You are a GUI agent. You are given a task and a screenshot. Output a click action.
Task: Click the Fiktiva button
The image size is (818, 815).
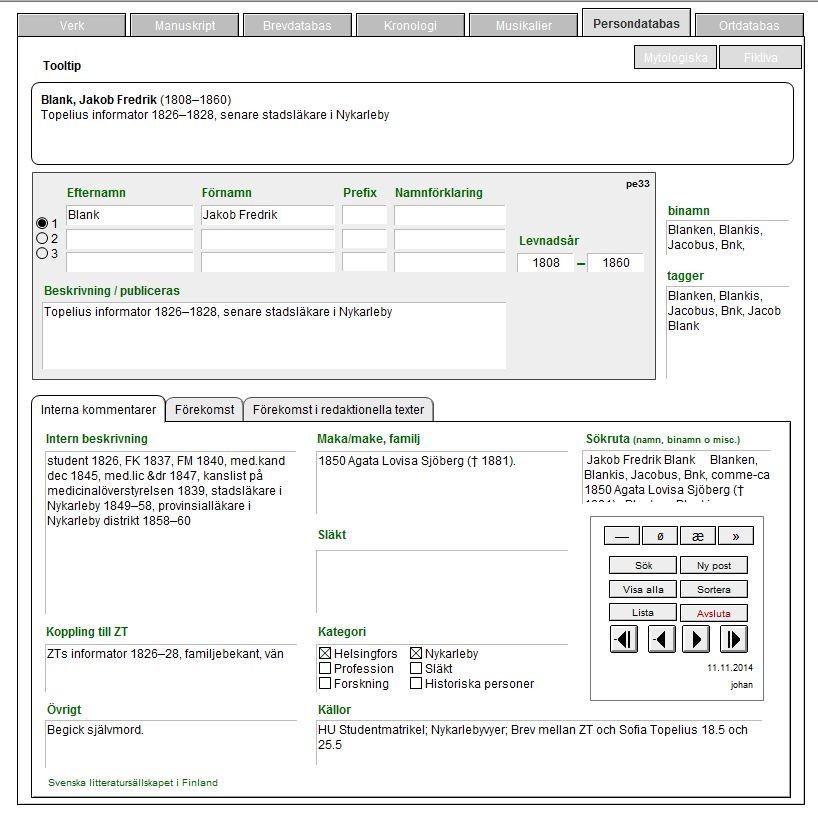pos(761,57)
